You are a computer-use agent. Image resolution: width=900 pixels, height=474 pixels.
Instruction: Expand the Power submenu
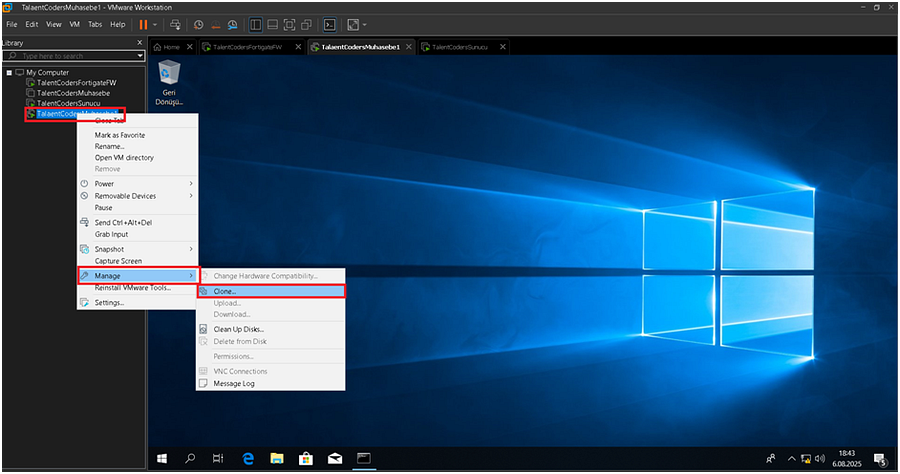coord(138,184)
